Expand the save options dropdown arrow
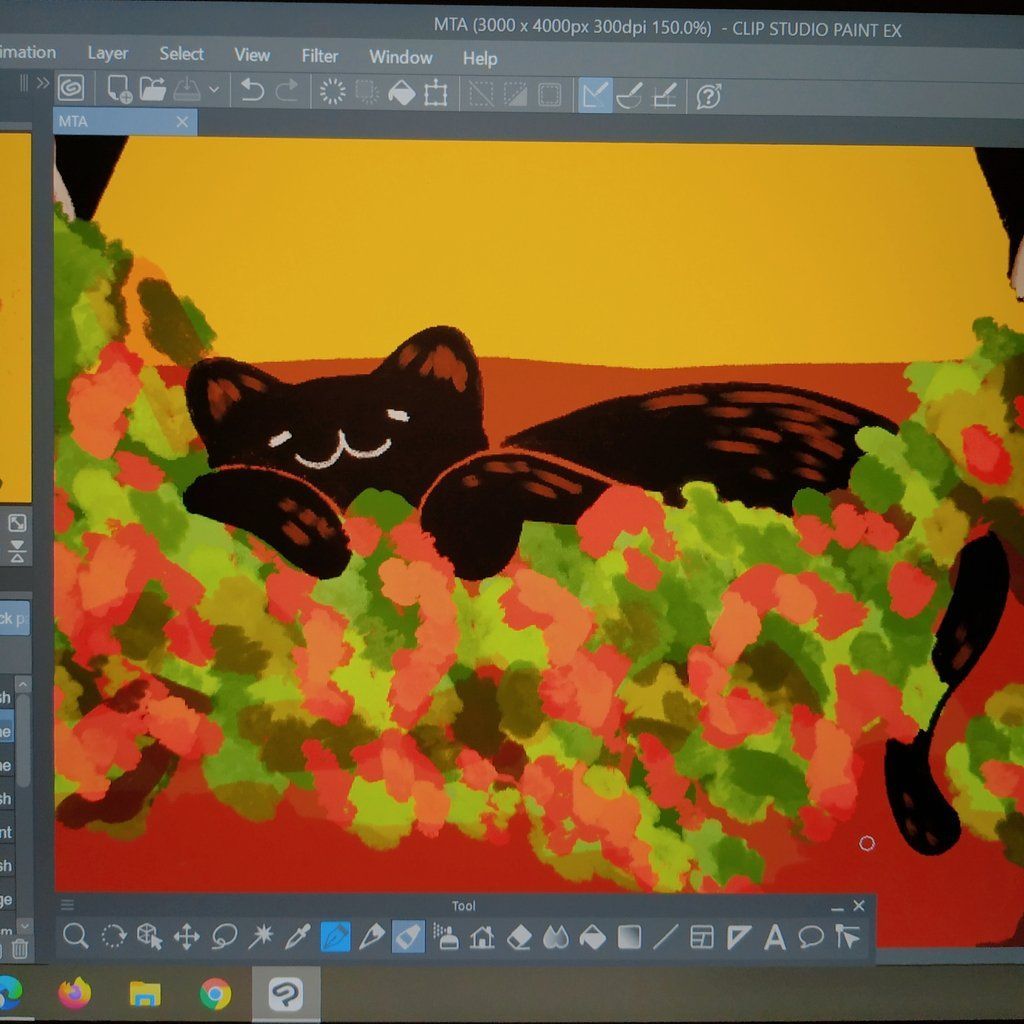The image size is (1024, 1024). (214, 90)
